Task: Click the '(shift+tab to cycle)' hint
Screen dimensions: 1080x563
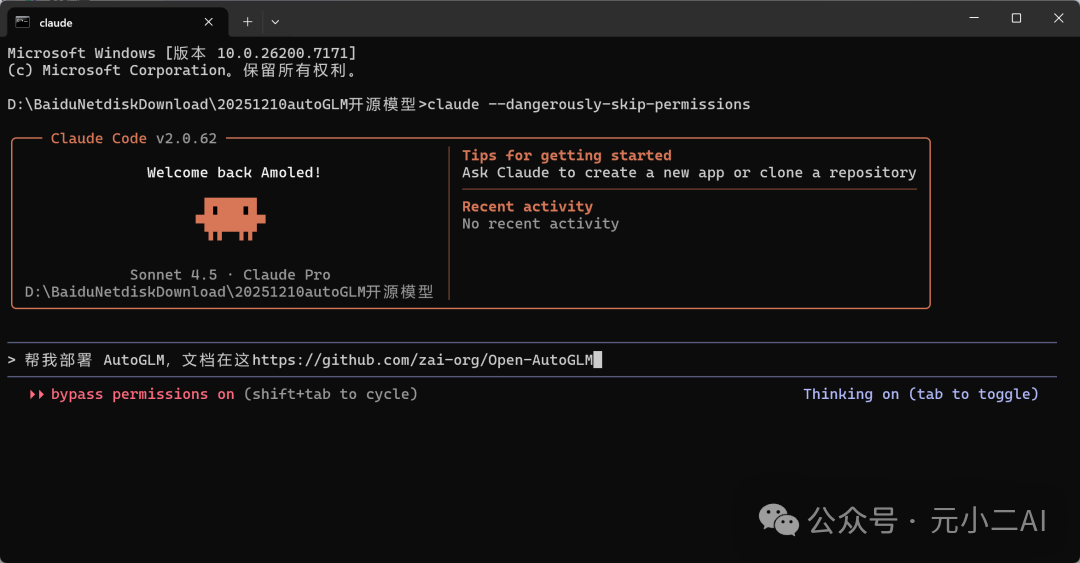Action: tap(331, 394)
